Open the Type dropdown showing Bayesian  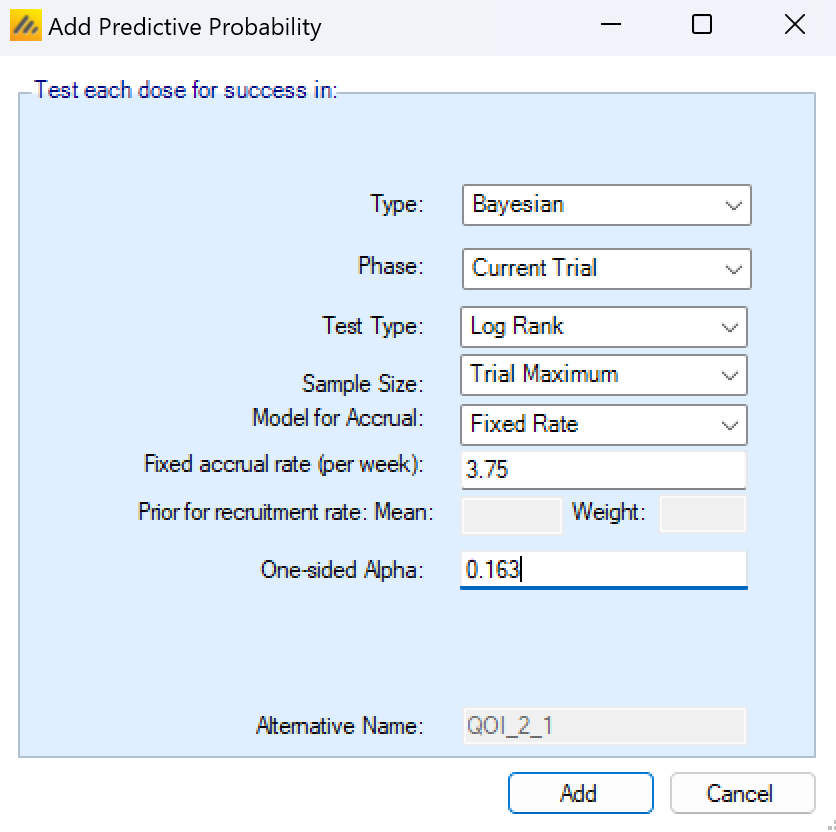606,205
